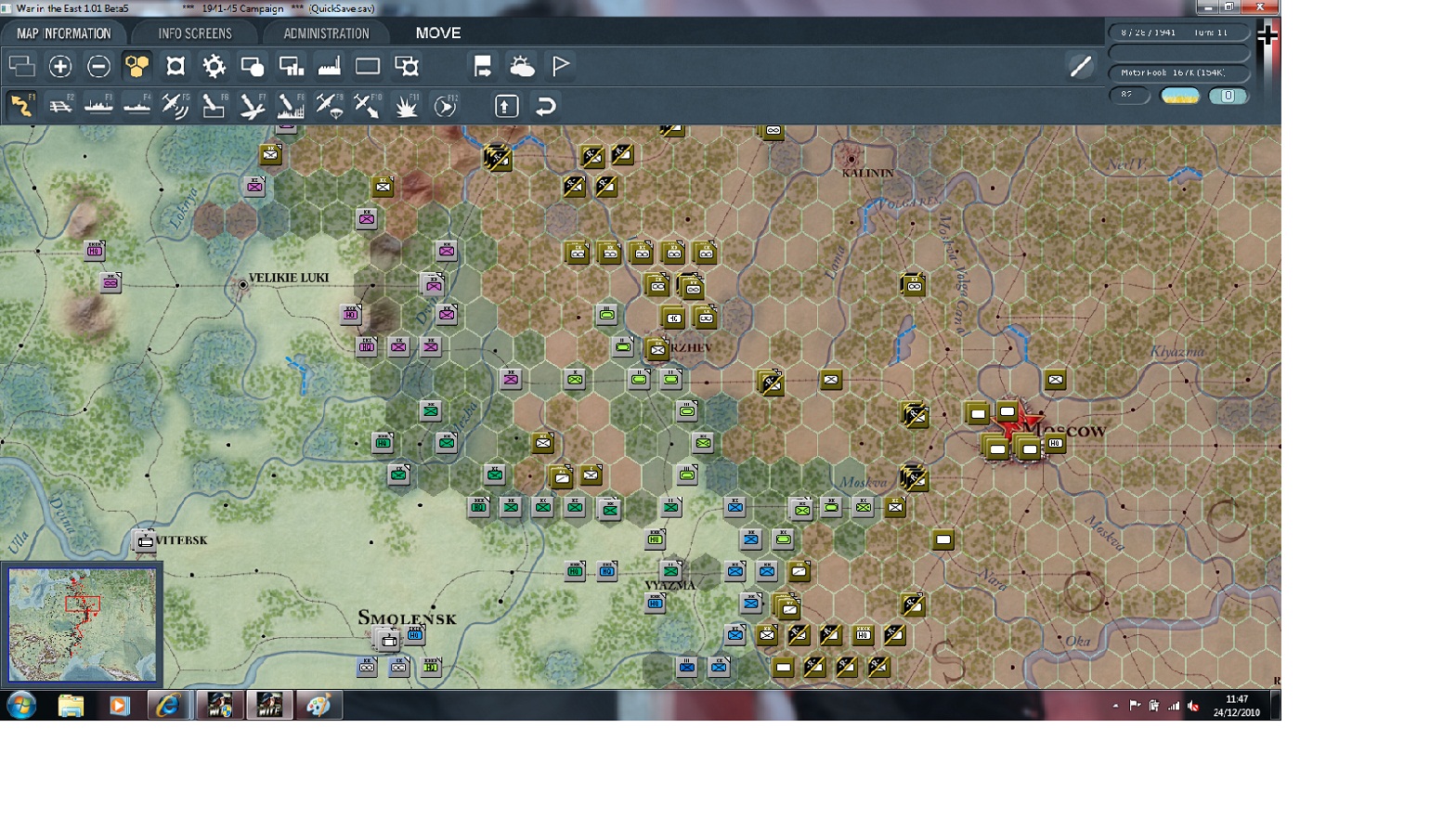Viewport: 1456px width, 819px height.
Task: Click the diagonal line icon near date
Action: [x=1080, y=66]
